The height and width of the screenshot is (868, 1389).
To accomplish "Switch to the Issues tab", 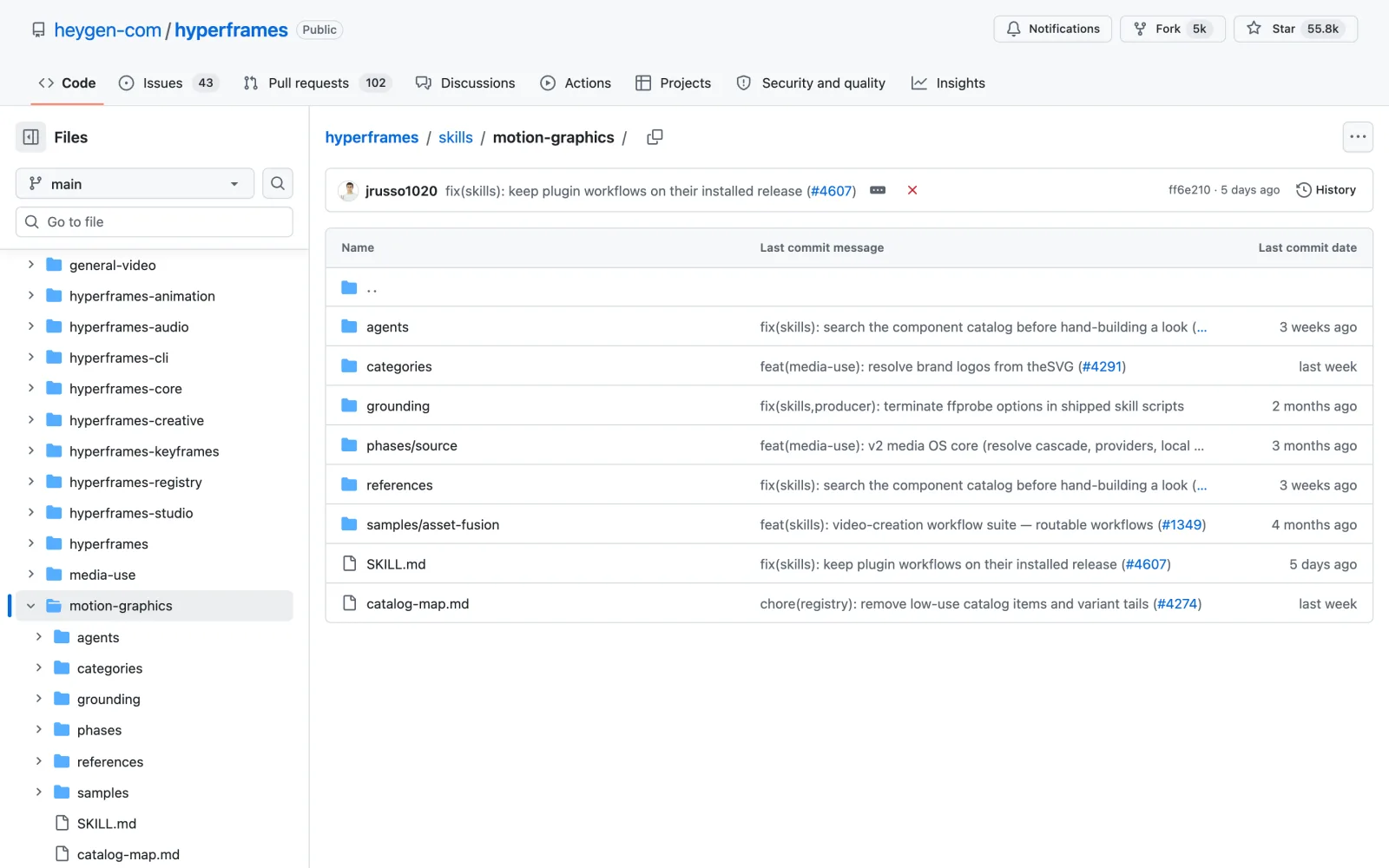I will pos(168,83).
